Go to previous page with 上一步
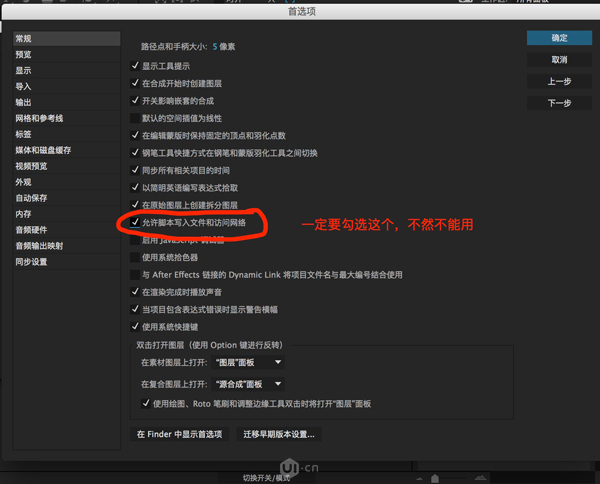600x484 pixels. coord(558,82)
